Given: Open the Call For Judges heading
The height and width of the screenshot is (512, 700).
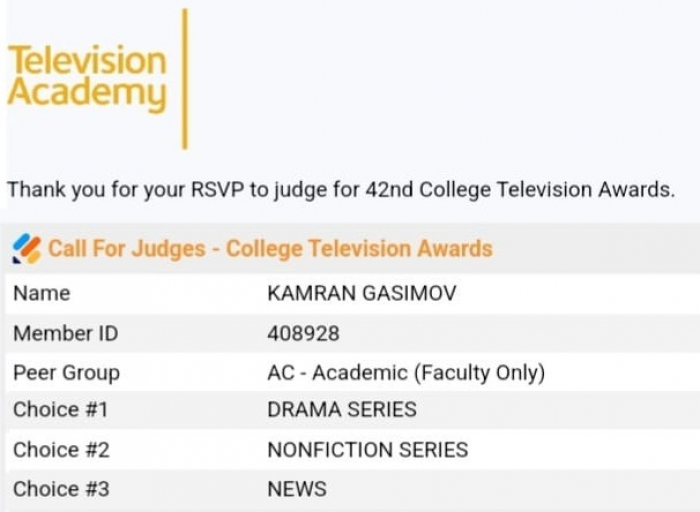Looking at the screenshot, I should [x=270, y=249].
